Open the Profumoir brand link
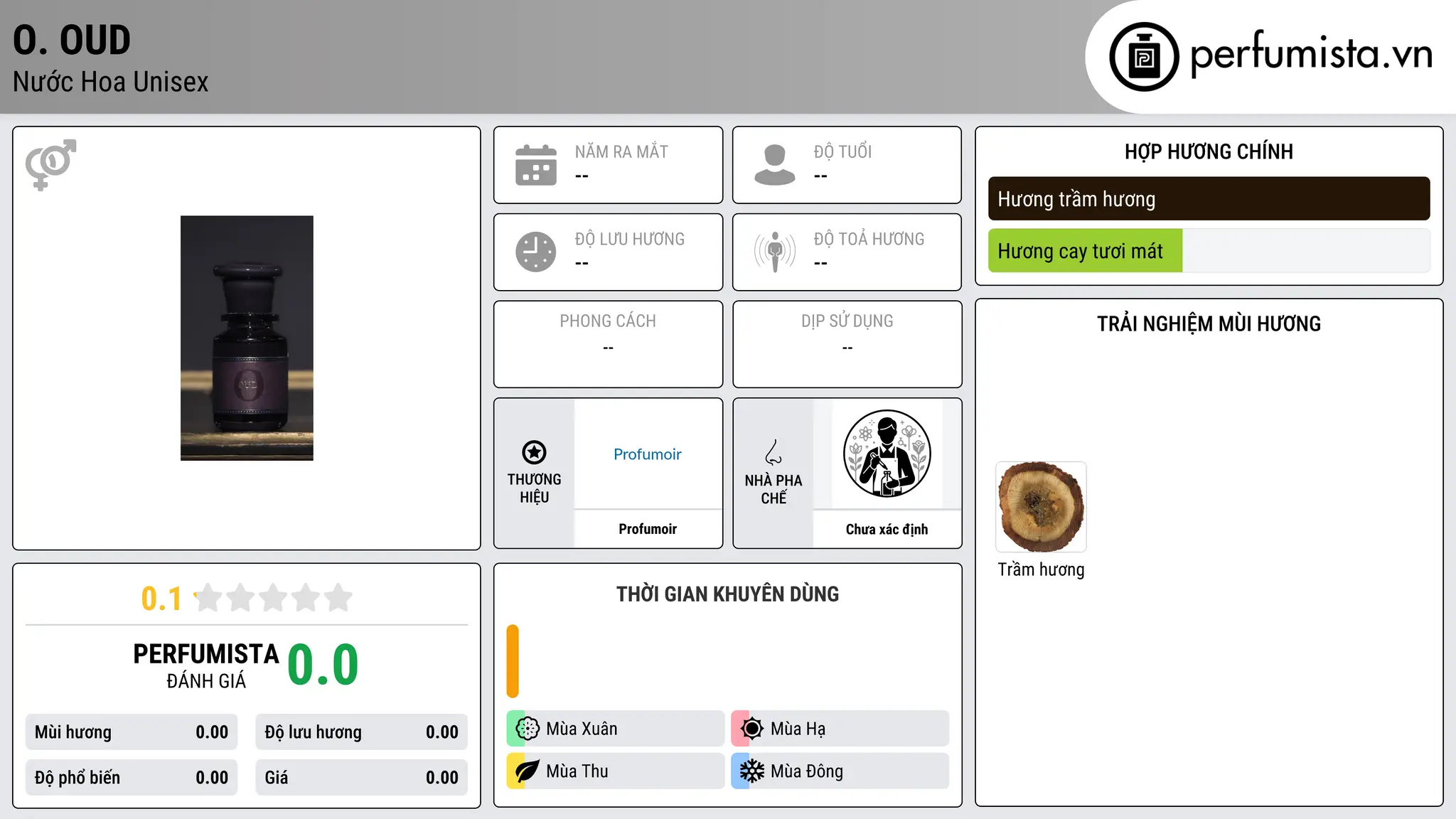The image size is (1456, 819). [x=648, y=454]
